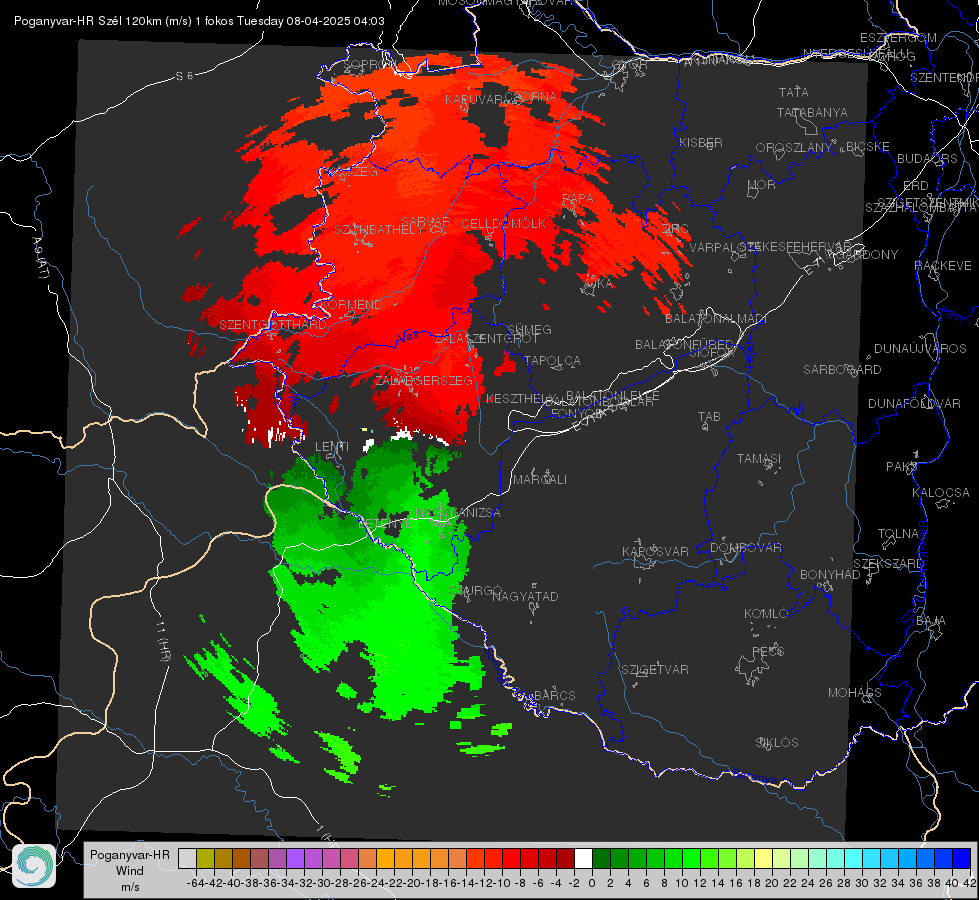Viewport: 979px width, 900px height.
Task: Select the SZENTGOTTHARD town label
Action: (x=273, y=325)
